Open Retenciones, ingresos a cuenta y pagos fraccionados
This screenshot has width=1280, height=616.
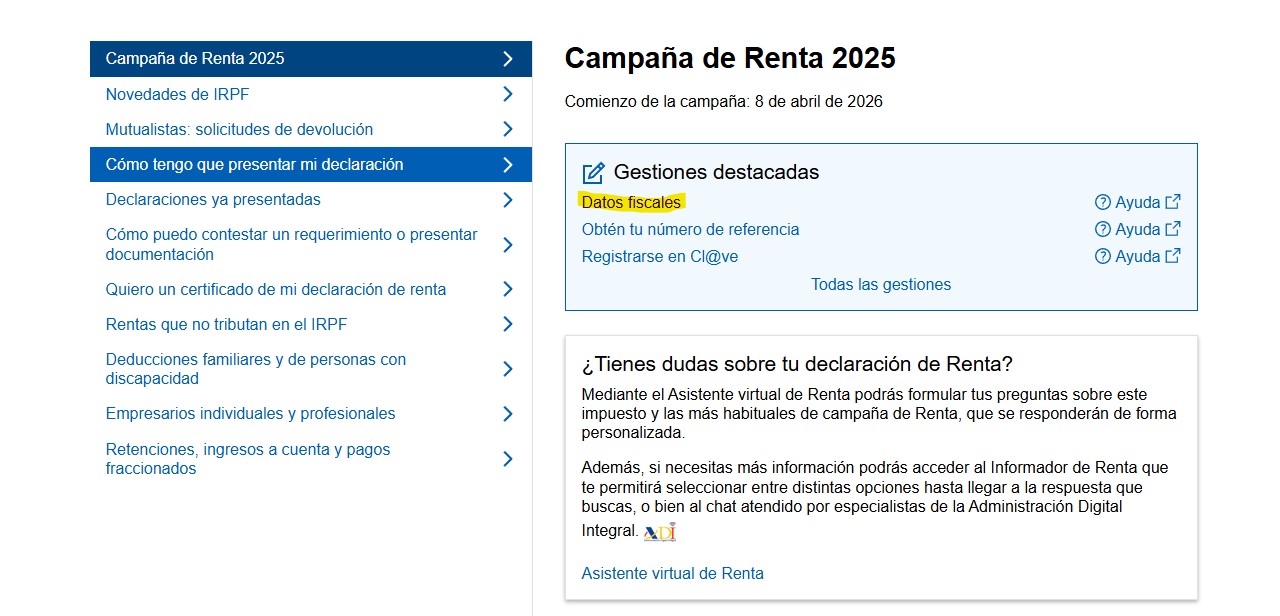[311, 459]
